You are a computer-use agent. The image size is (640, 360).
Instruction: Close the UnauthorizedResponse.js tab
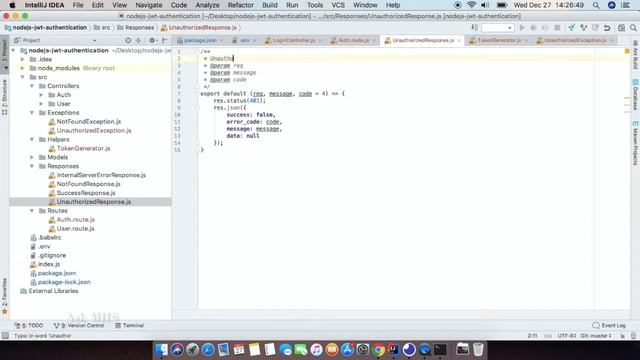459,40
